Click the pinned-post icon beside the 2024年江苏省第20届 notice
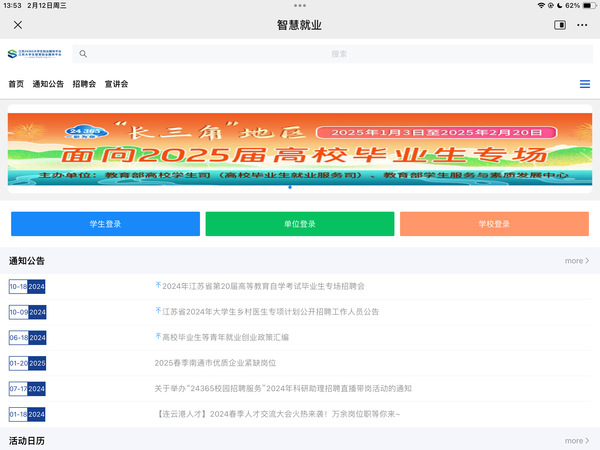The image size is (600, 450). click(158, 285)
